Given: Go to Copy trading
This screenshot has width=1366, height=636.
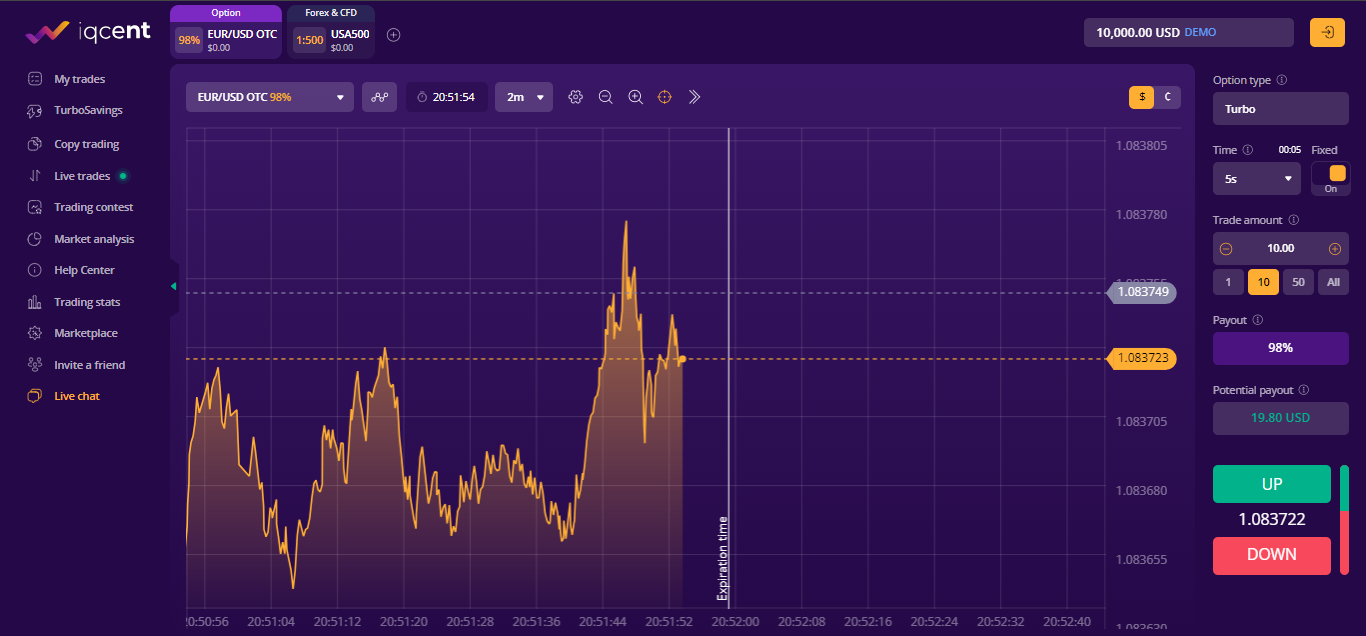Looking at the screenshot, I should click(86, 144).
